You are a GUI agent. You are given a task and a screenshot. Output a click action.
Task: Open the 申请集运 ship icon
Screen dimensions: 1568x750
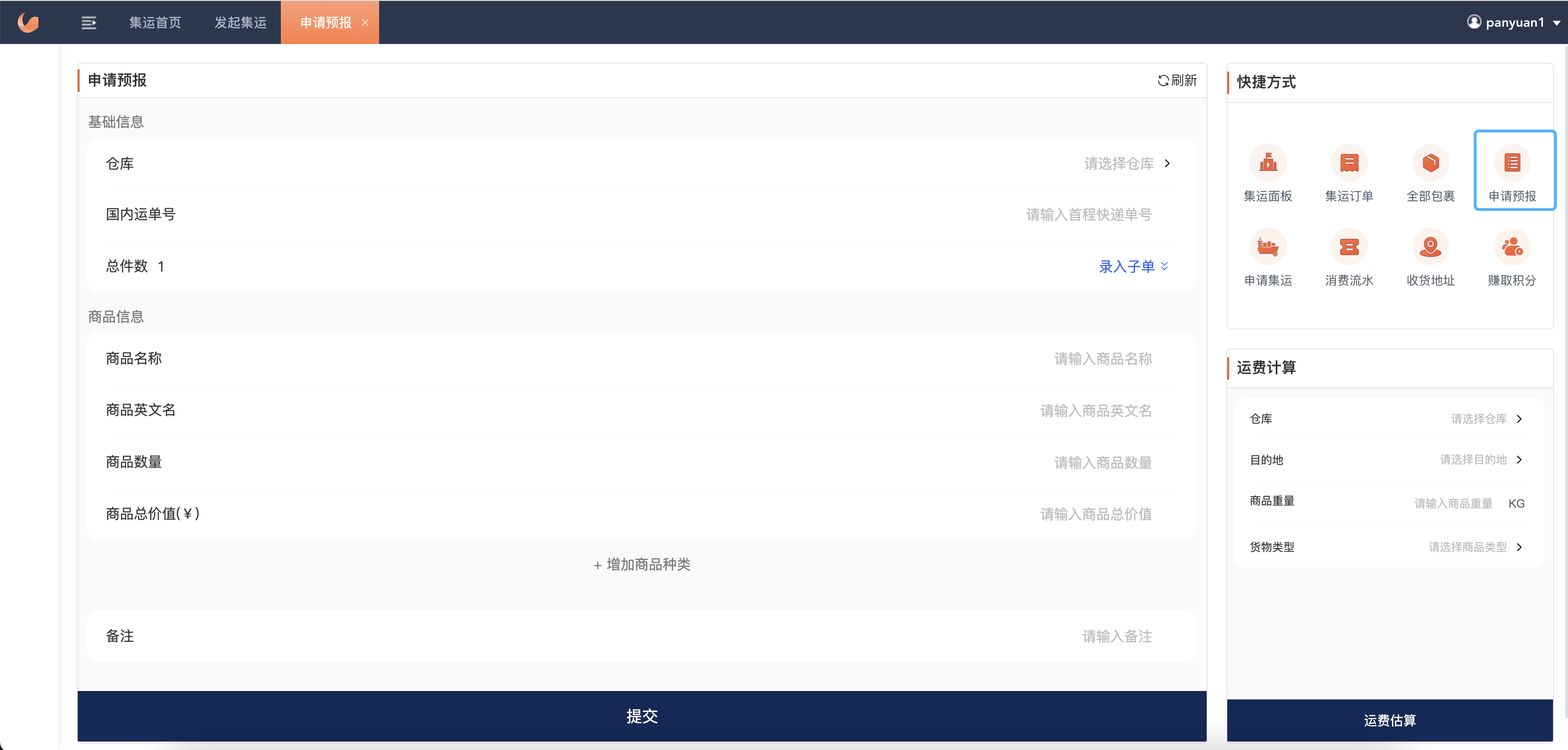(1268, 247)
